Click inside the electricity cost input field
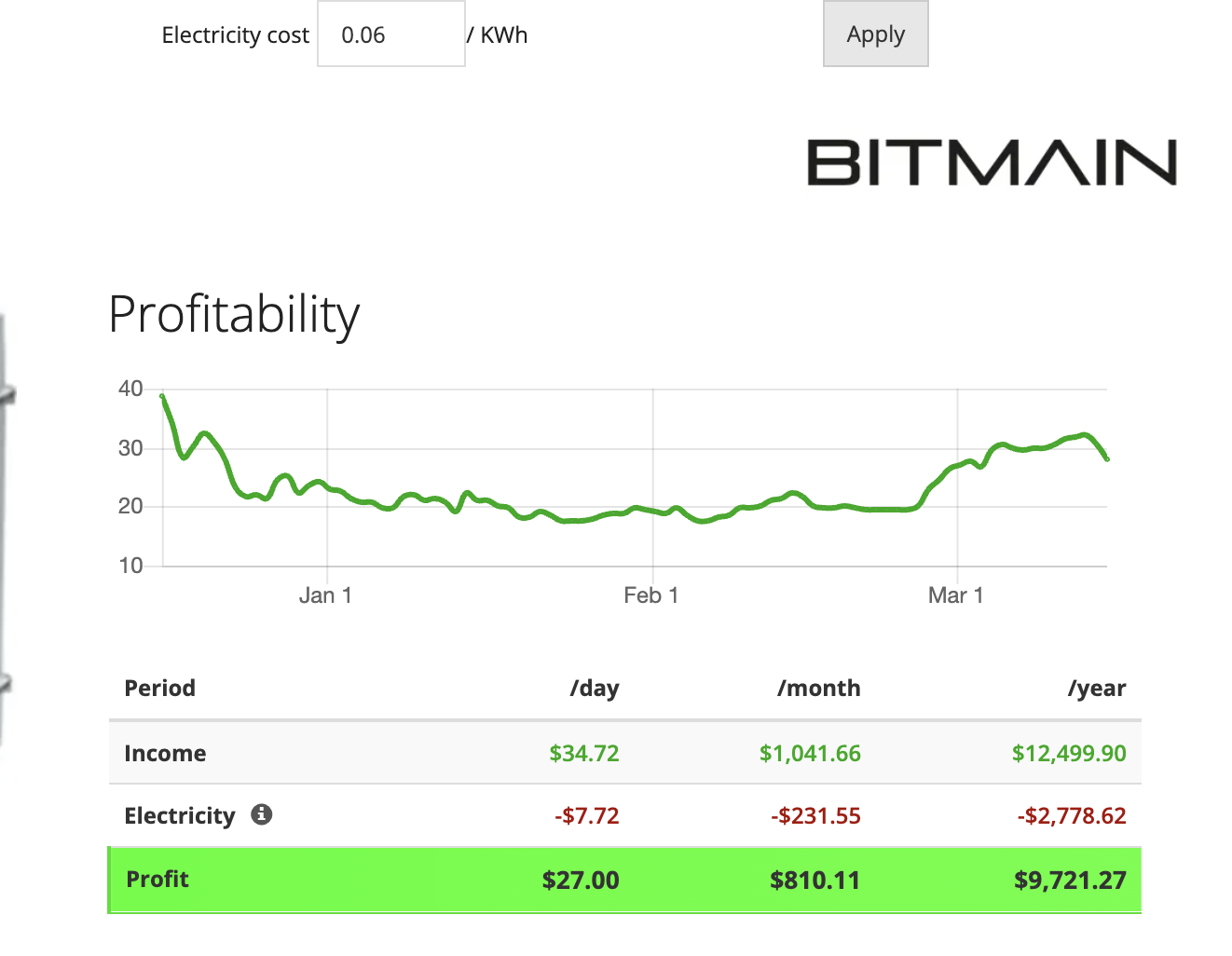This screenshot has height=956, width=1232. pos(390,34)
